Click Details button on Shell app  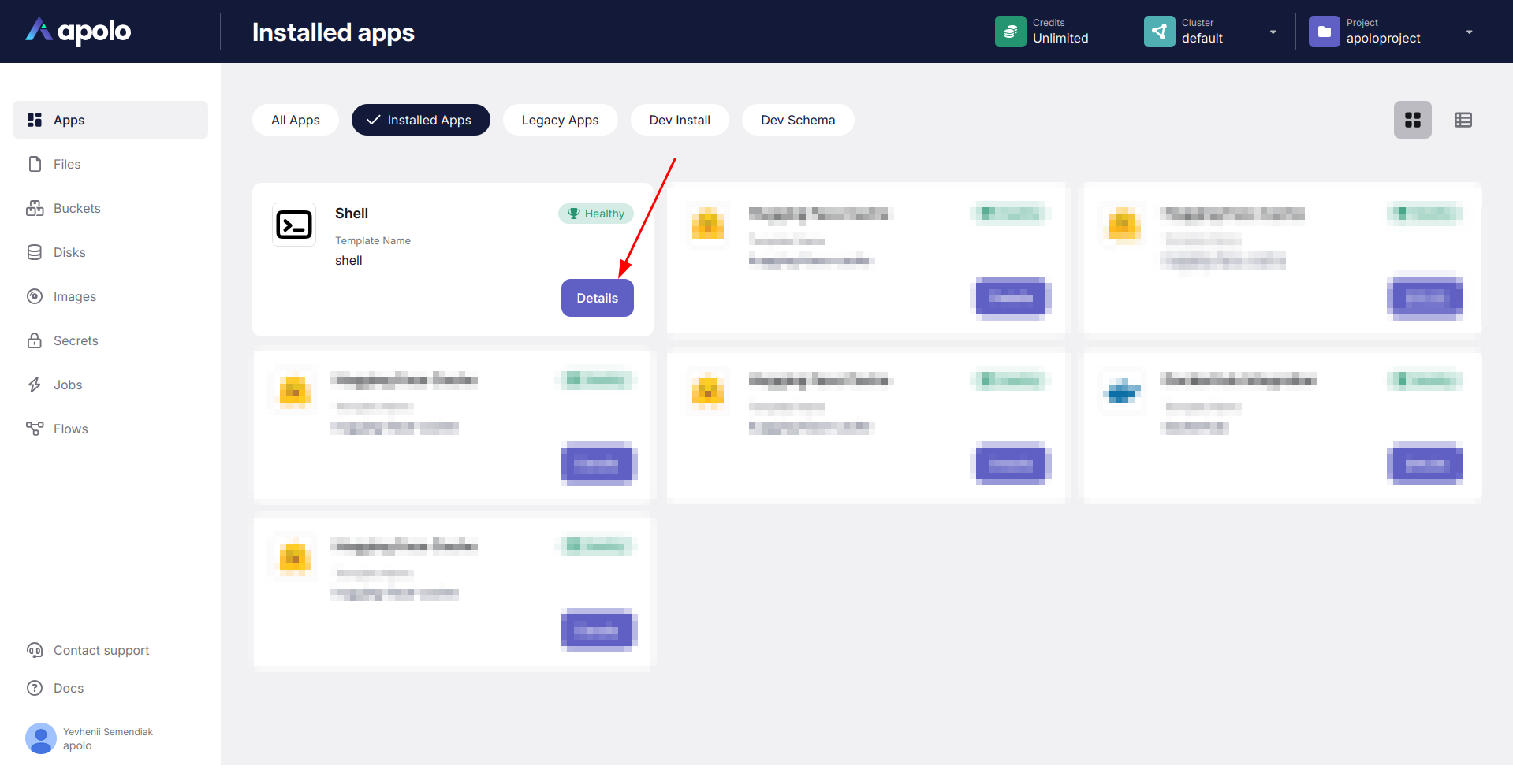597,298
